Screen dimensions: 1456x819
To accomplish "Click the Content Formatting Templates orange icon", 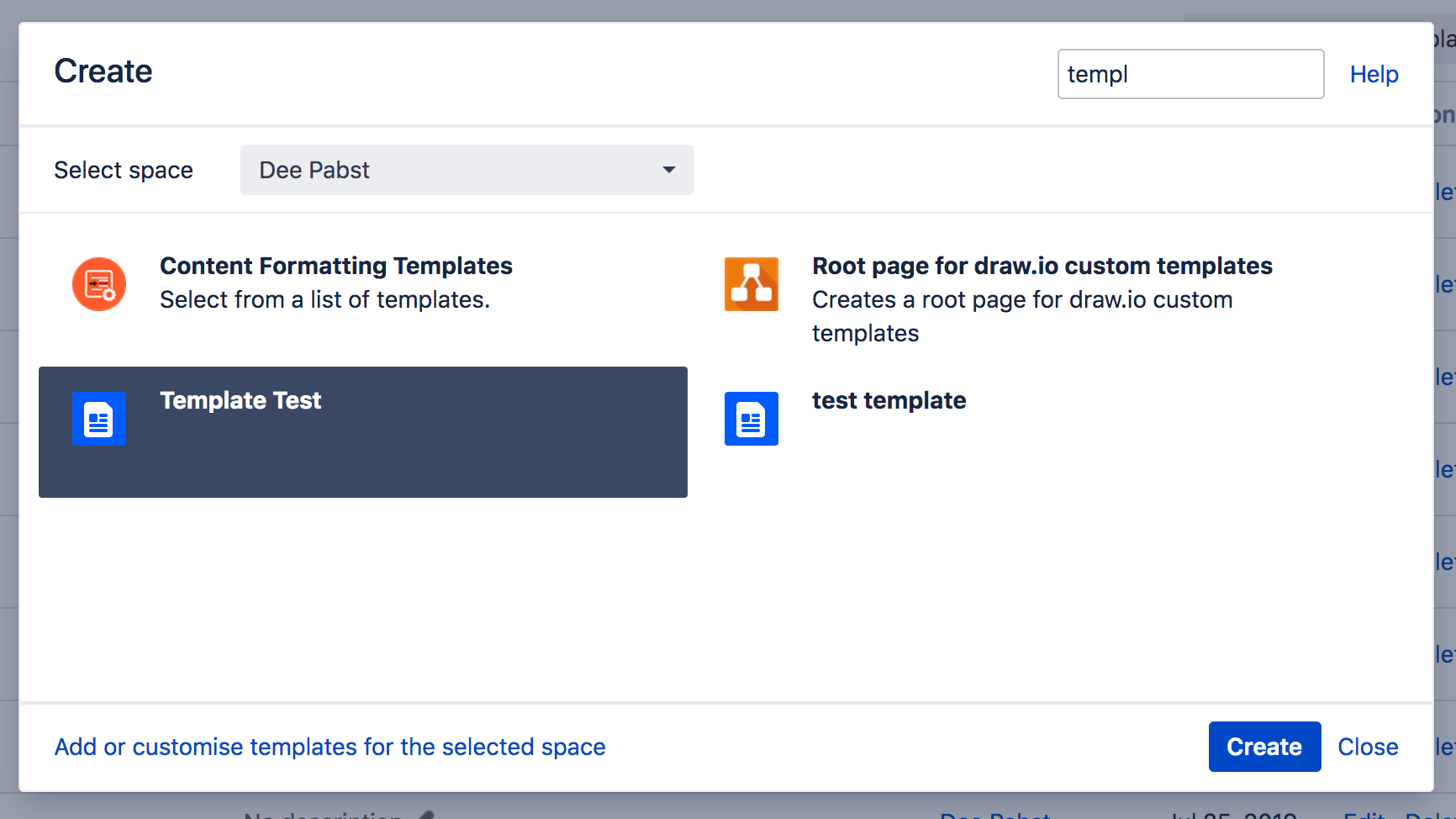I will coord(99,284).
